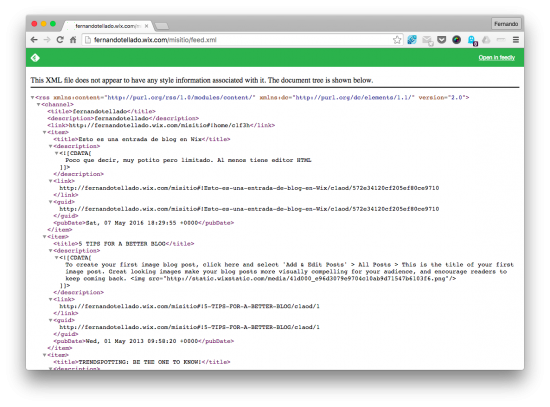Select the fernandotellado.wix.com browser tab
The height and width of the screenshot is (407, 550).
107,26
